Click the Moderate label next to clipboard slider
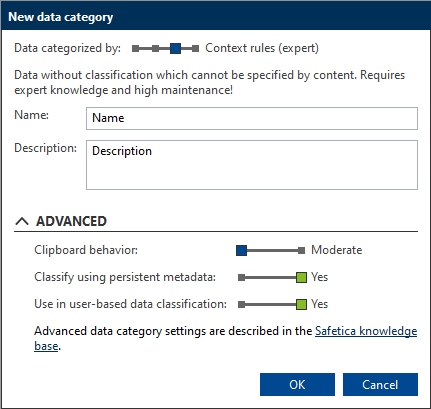This screenshot has height=409, width=431. click(336, 250)
